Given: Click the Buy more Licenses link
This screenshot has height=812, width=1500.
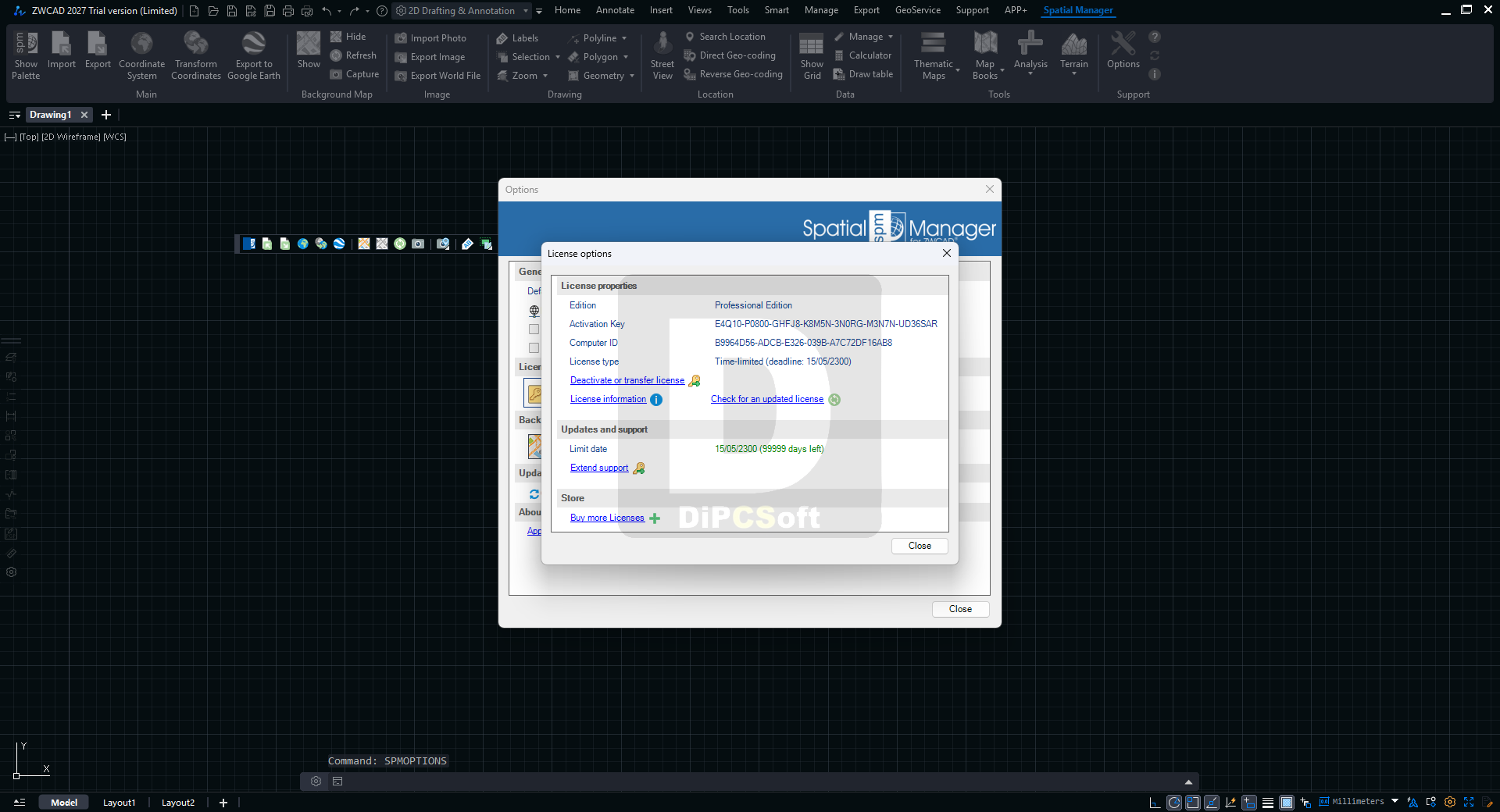Looking at the screenshot, I should click(x=607, y=518).
